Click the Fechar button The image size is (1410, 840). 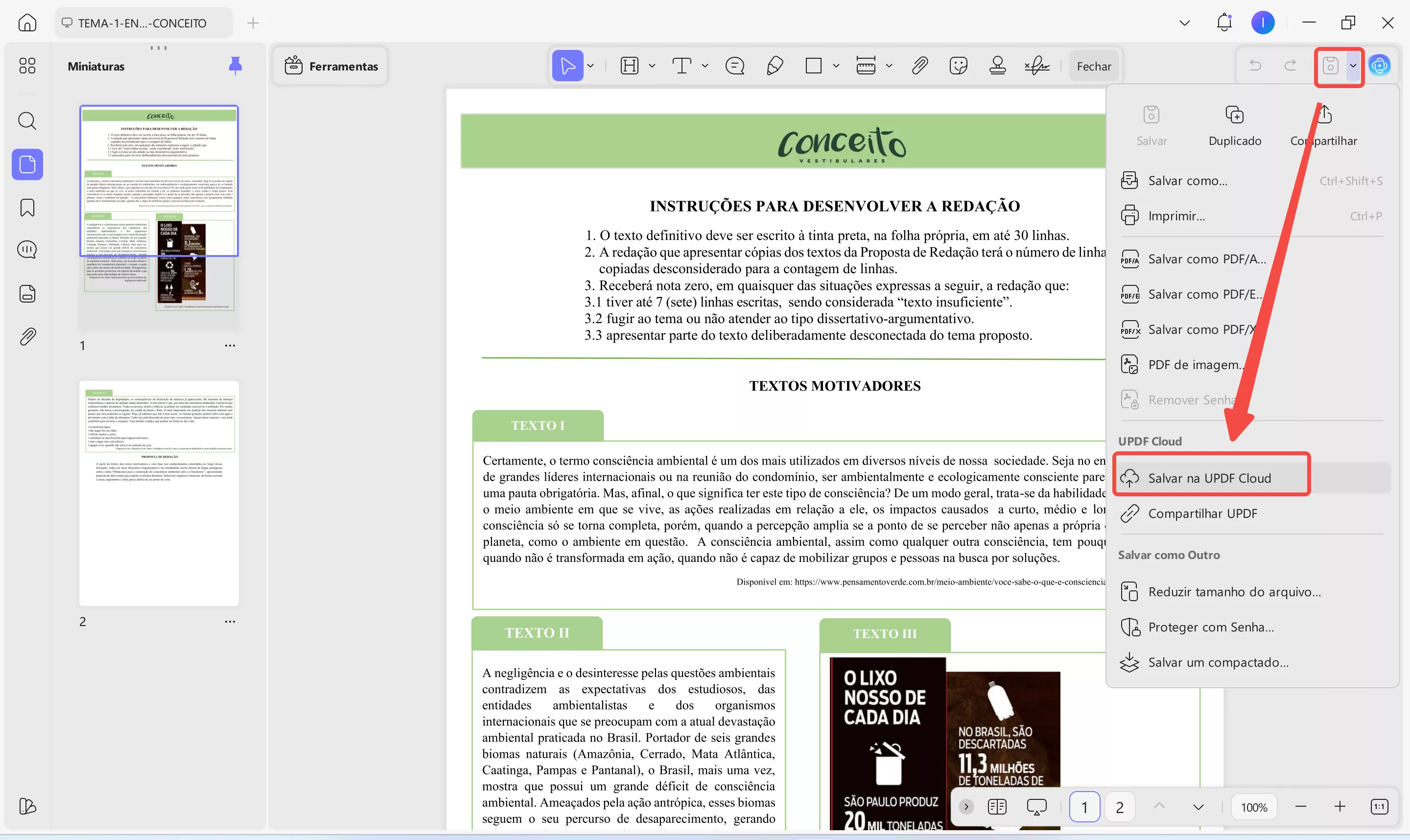(x=1094, y=66)
